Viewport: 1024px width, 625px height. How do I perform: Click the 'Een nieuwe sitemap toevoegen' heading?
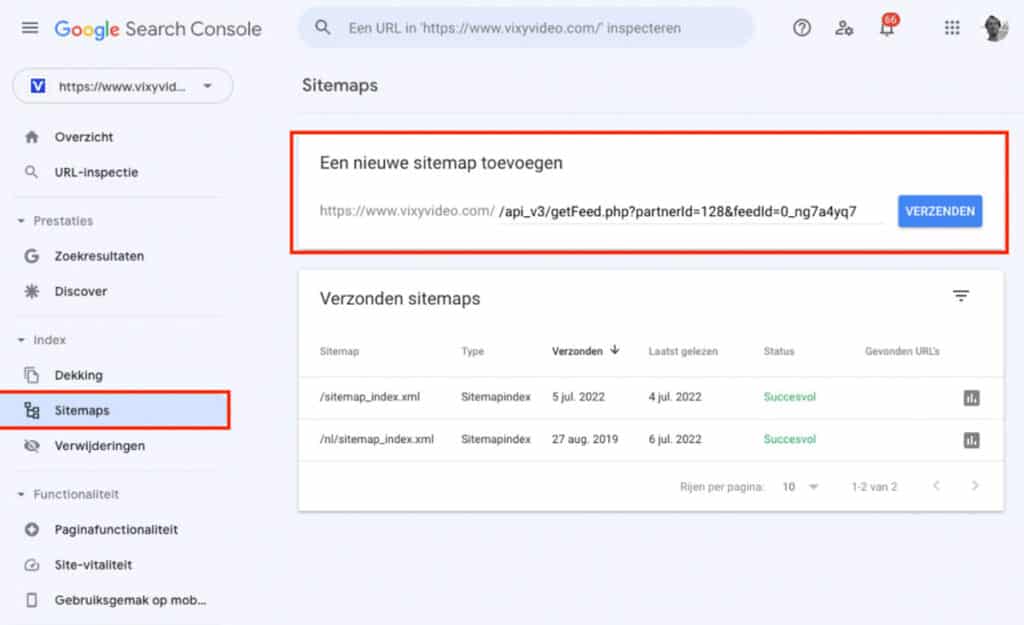tap(441, 163)
